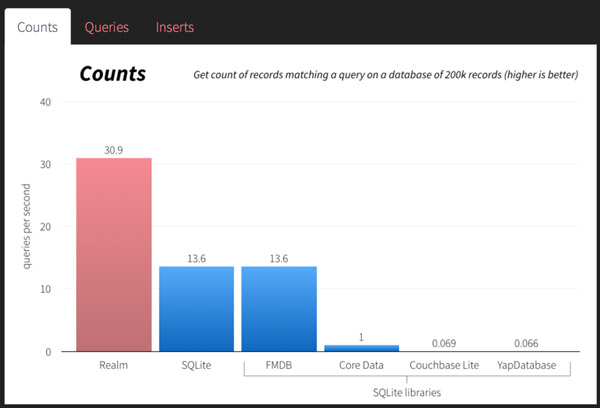Click the blue SQLite bar

tap(196, 308)
